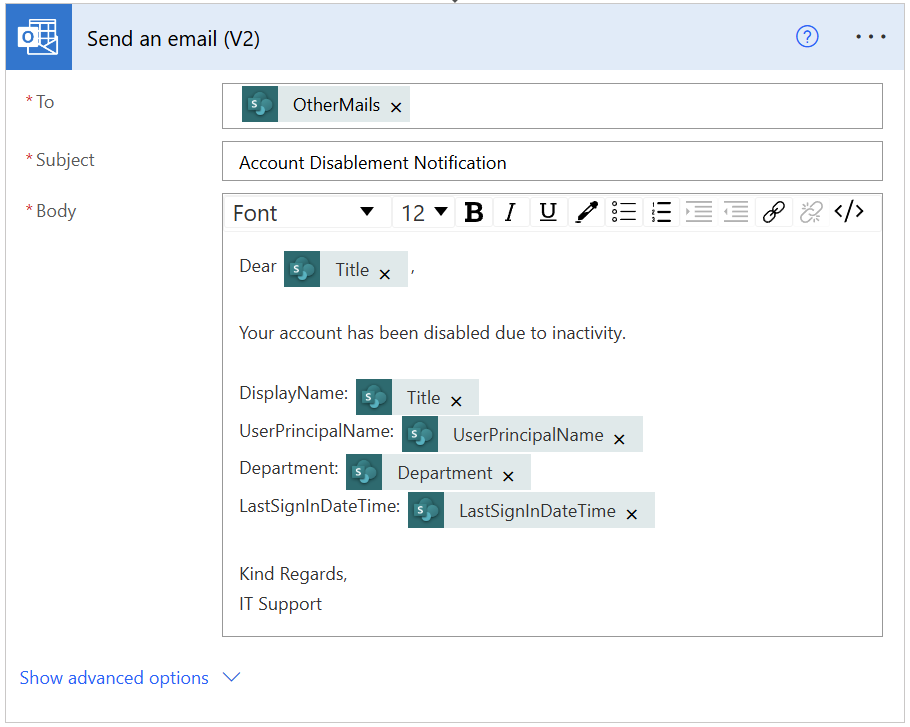Remove link using the unlink icon
Viewport: 910px width, 727px height.
coord(811,212)
